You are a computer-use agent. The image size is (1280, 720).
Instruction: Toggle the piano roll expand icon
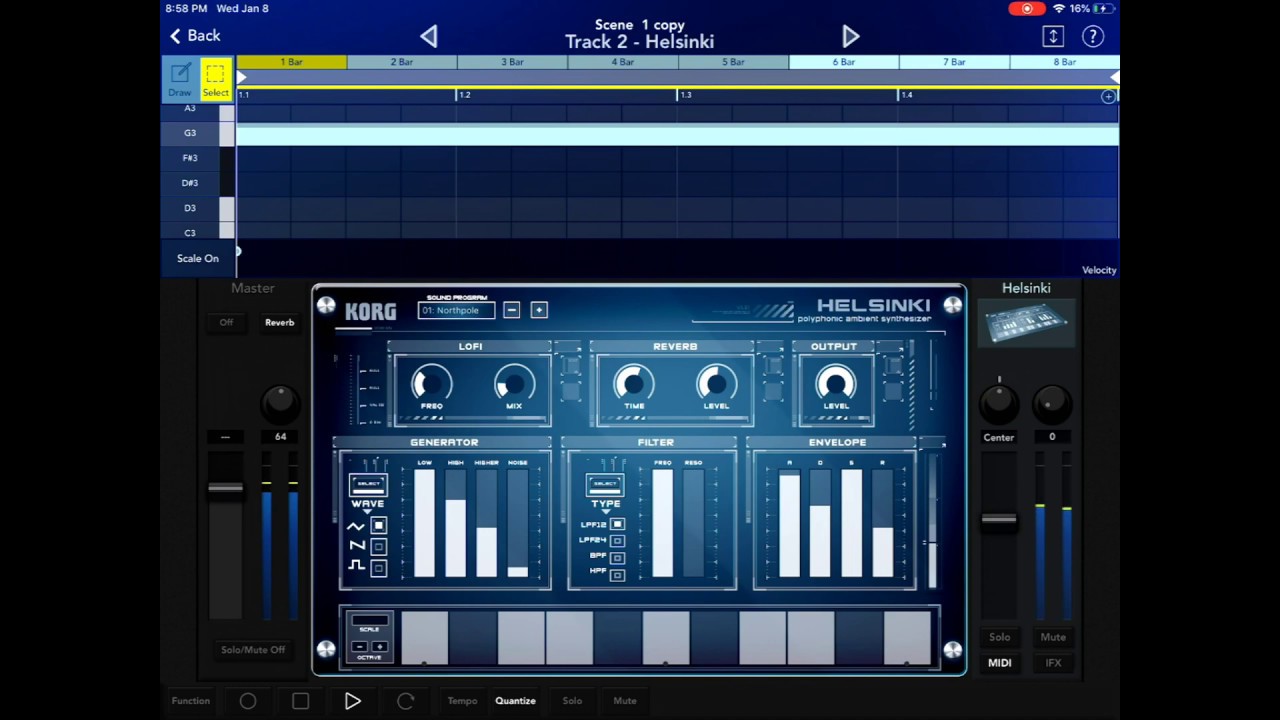tap(1053, 36)
